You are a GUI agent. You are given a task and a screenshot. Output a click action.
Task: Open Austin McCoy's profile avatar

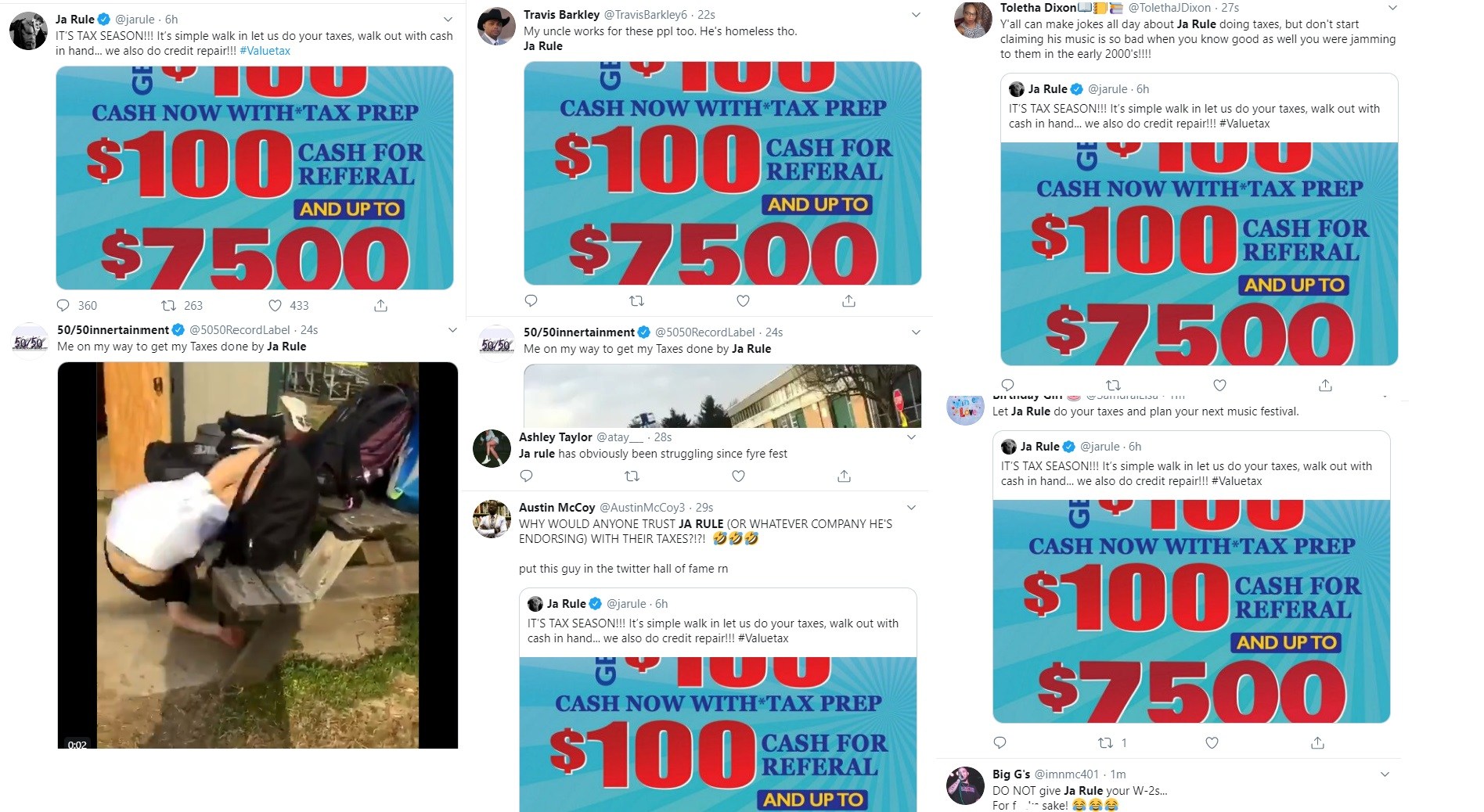pyautogui.click(x=492, y=519)
